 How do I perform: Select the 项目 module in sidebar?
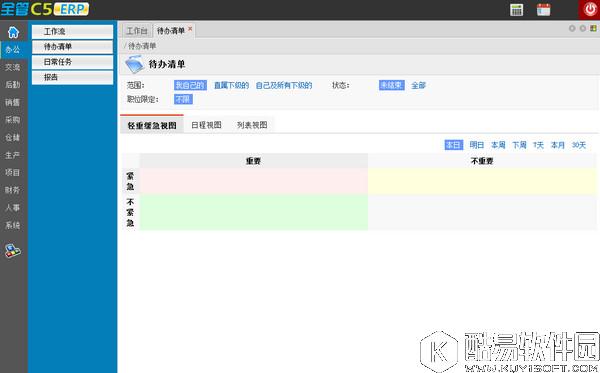click(x=13, y=173)
